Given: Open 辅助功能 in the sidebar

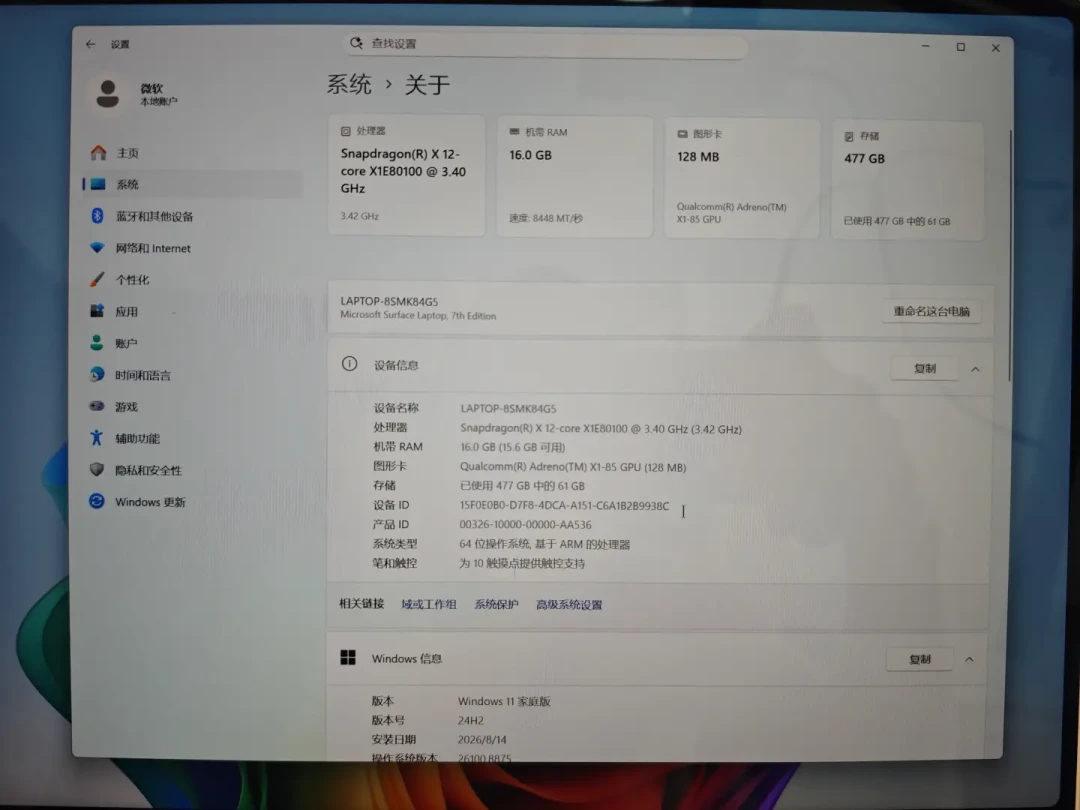Looking at the screenshot, I should 193,438.
